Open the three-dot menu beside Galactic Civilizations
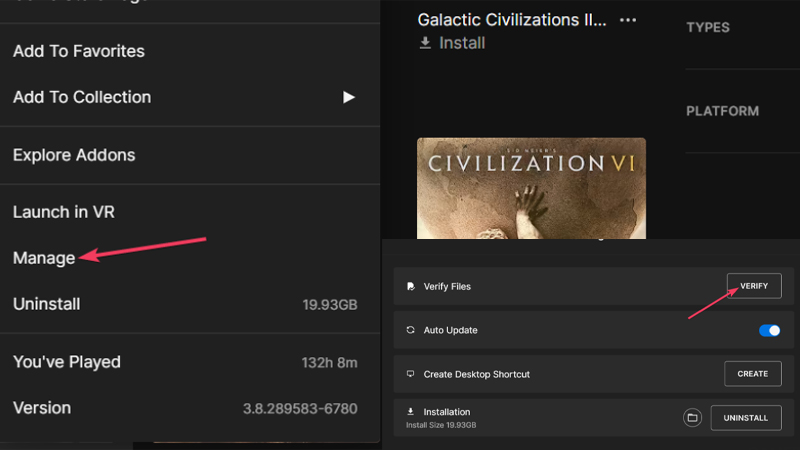 (628, 20)
